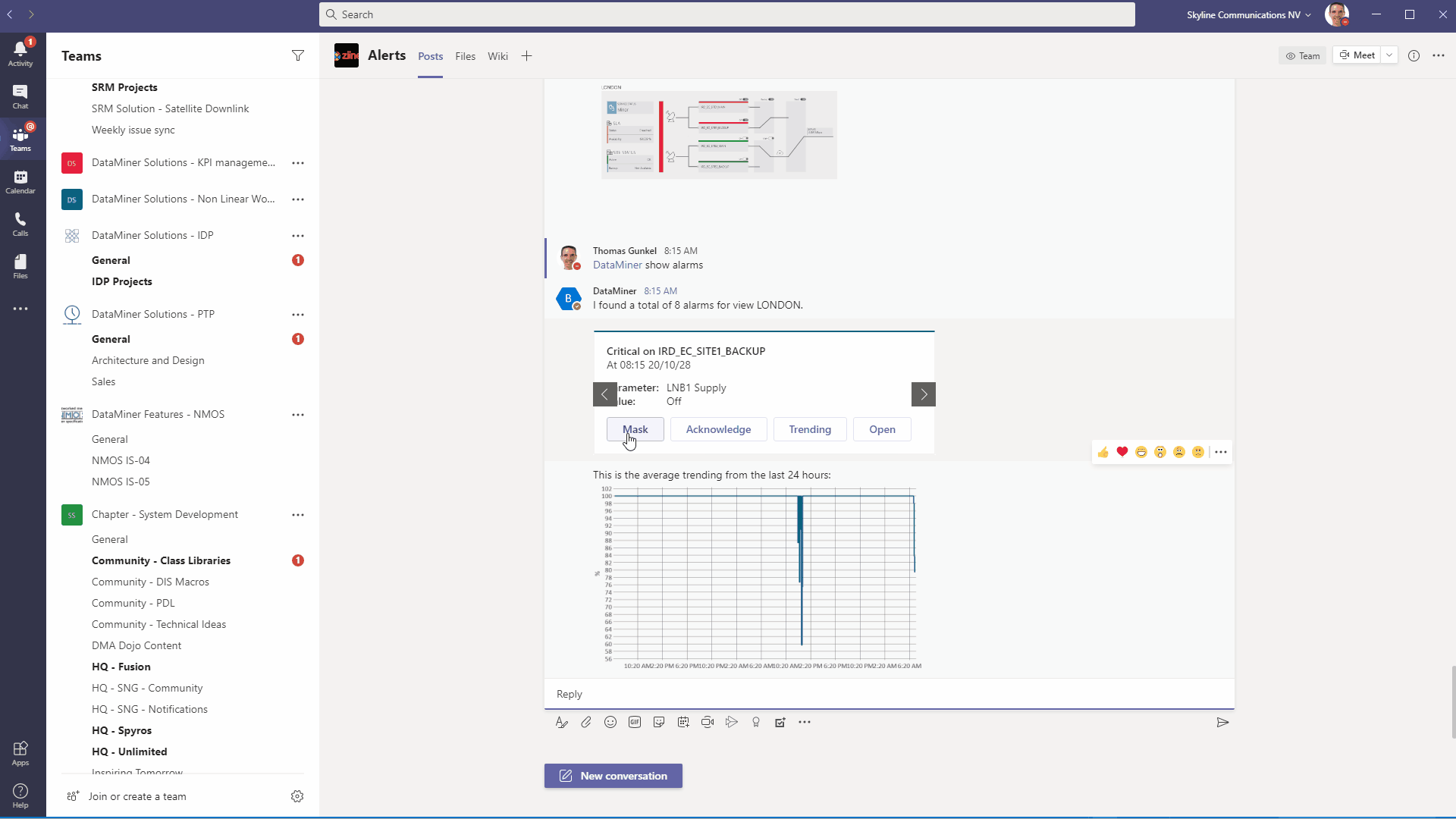
Task: Open the Calendar icon in sidebar
Action: pyautogui.click(x=20, y=181)
